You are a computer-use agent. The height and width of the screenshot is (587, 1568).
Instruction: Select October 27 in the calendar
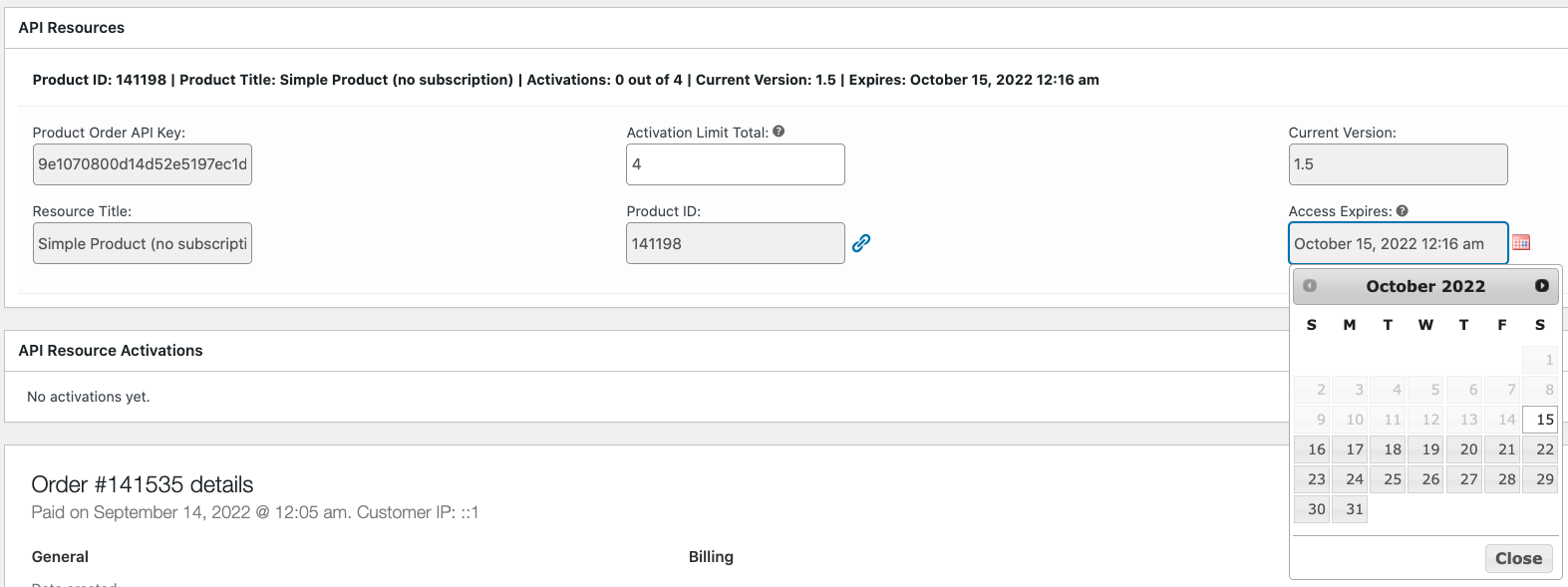(x=1466, y=479)
